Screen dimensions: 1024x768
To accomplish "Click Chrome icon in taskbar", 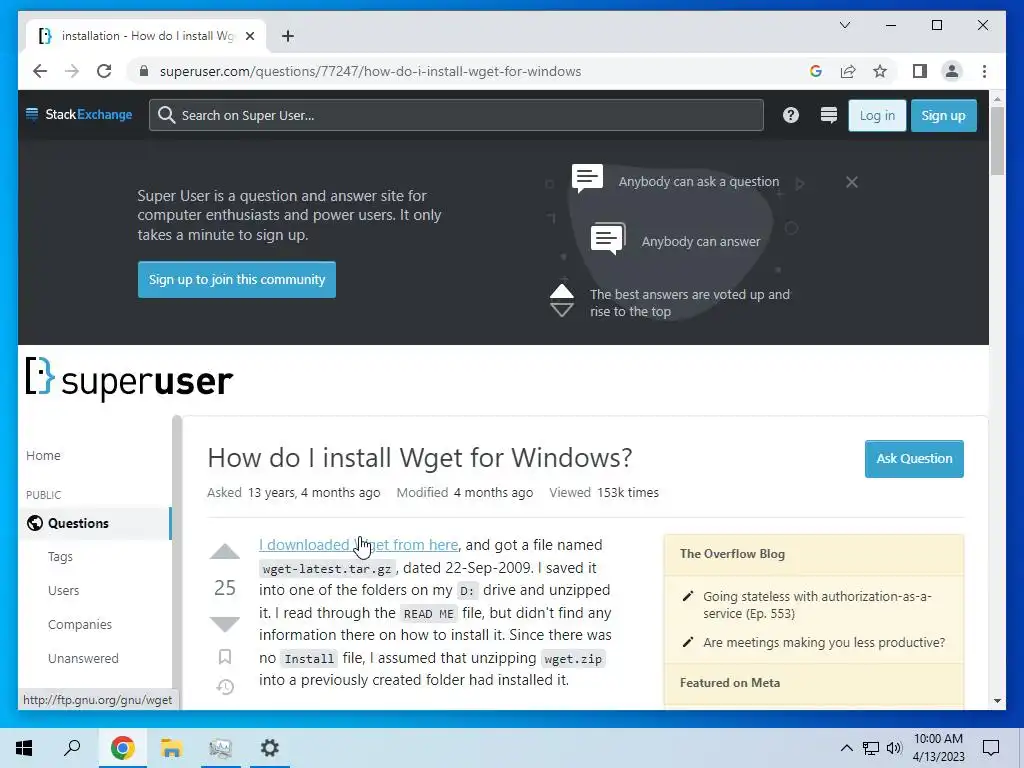I will 122,748.
